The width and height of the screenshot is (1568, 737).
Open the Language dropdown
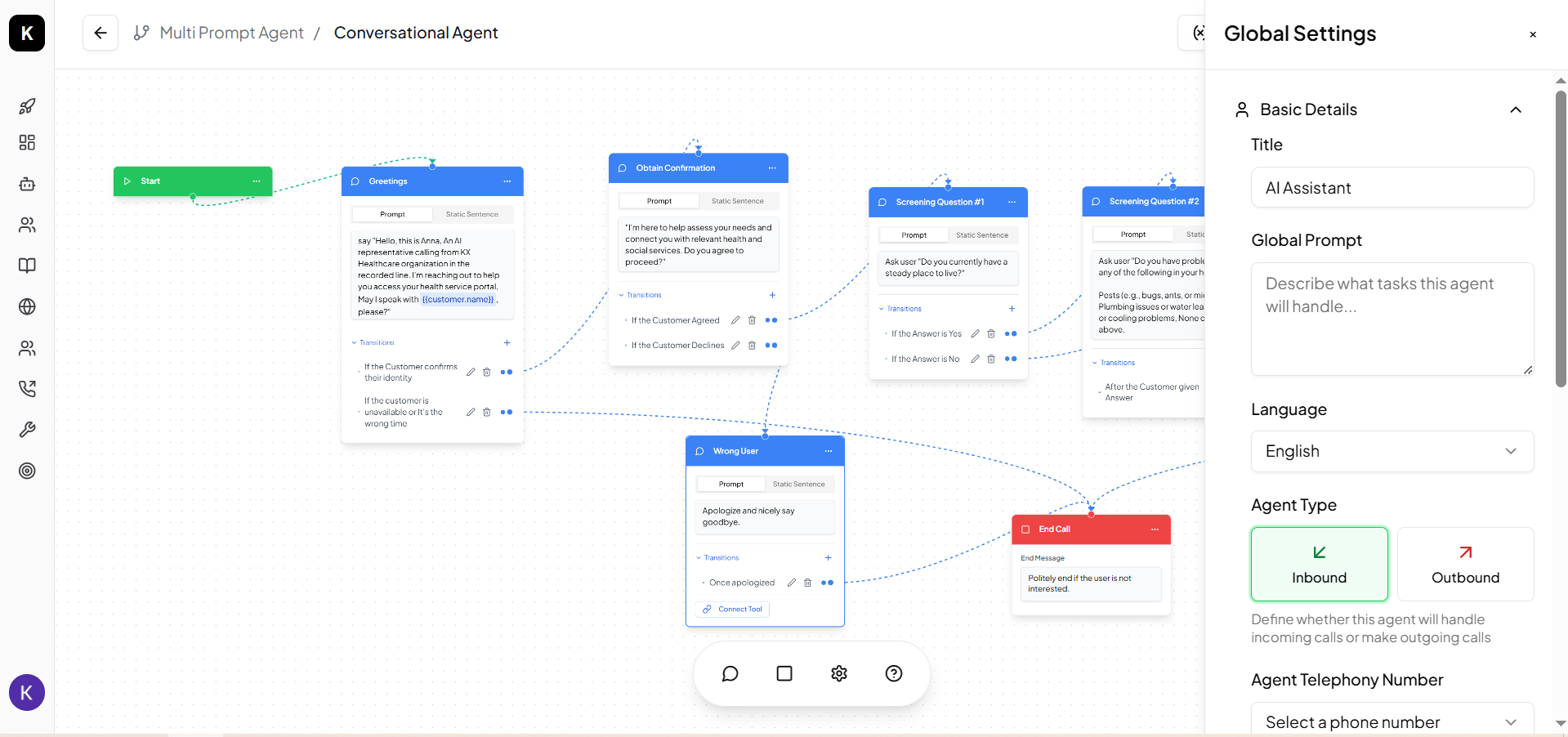pos(1392,451)
